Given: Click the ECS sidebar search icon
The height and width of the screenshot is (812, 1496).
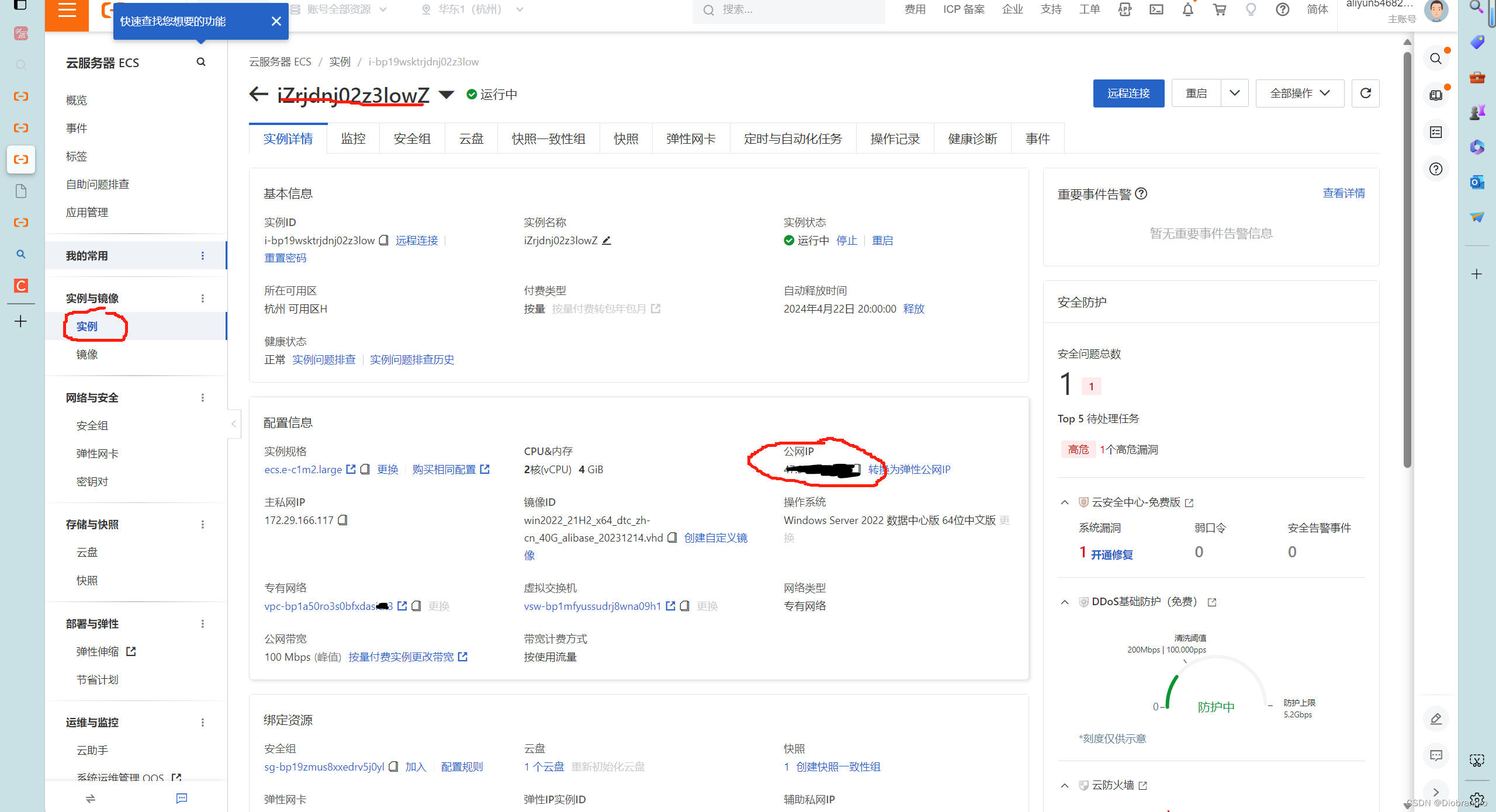Looking at the screenshot, I should click(x=201, y=62).
